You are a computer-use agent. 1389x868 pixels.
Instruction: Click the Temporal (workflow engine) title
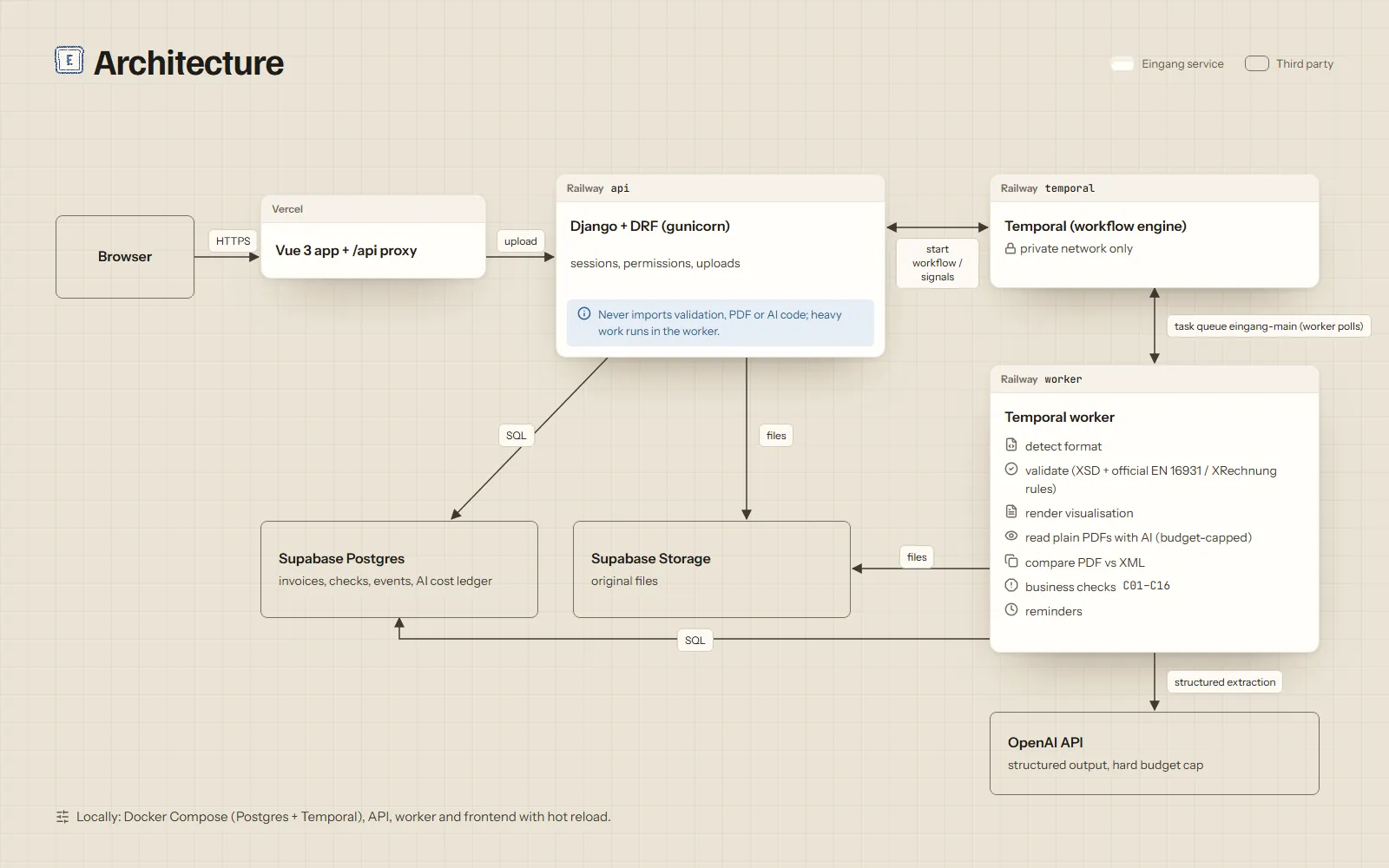(x=1096, y=226)
